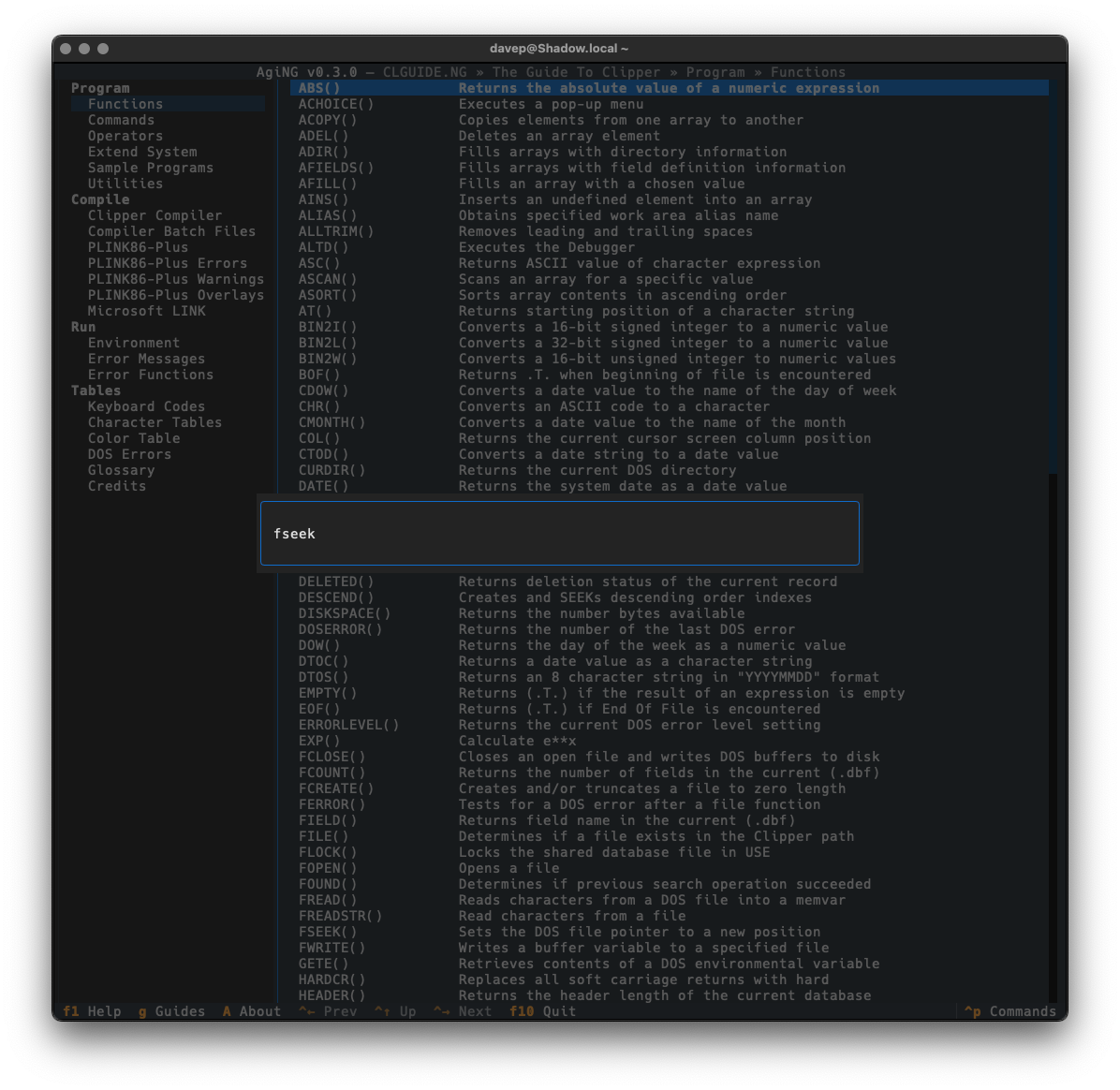Viewport: 1120px width, 1090px height.
Task: Click the Up footer shortcut
Action: [x=395, y=1011]
